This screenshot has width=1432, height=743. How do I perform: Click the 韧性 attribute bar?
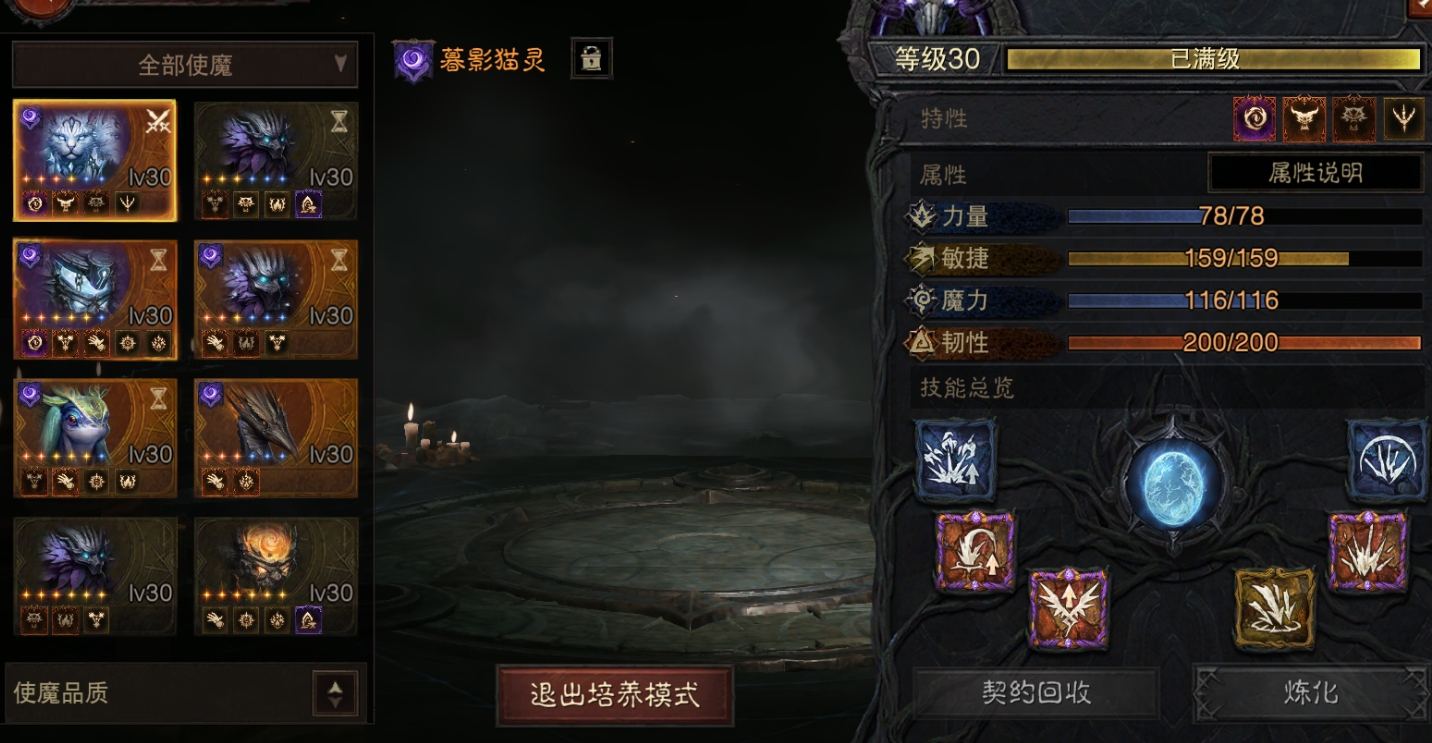click(1244, 343)
